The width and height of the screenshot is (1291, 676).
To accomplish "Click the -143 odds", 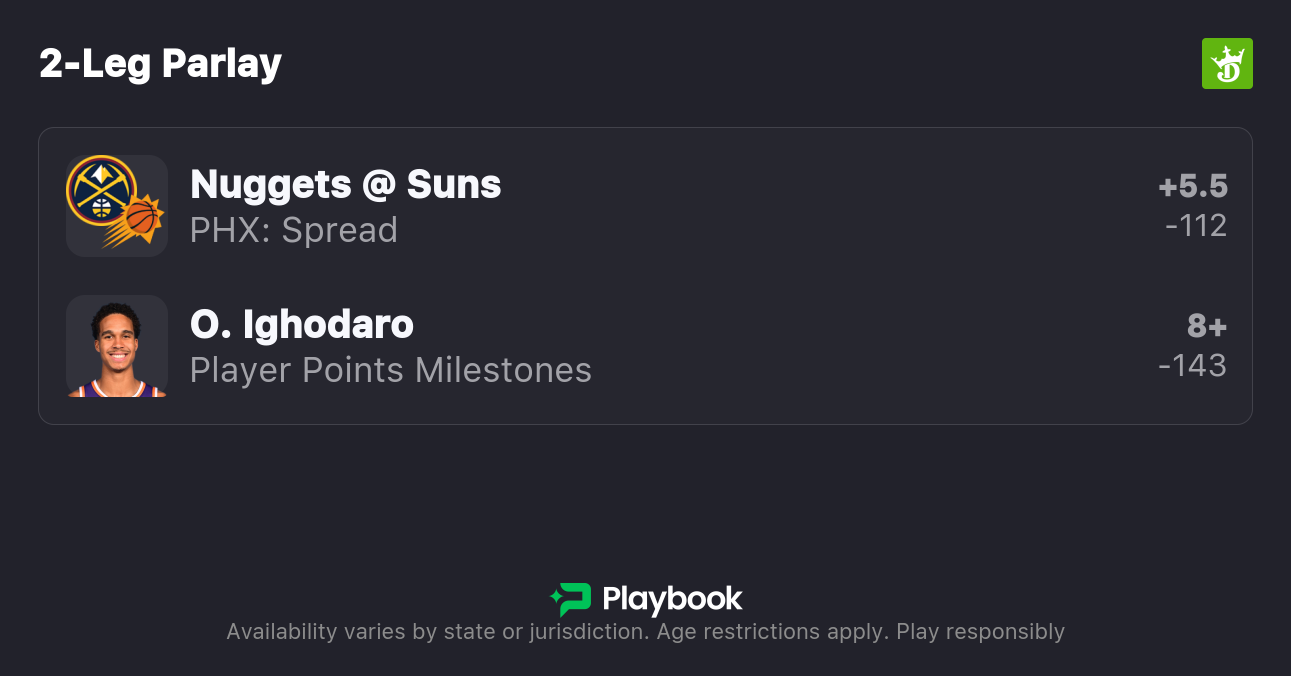I will (x=1192, y=366).
